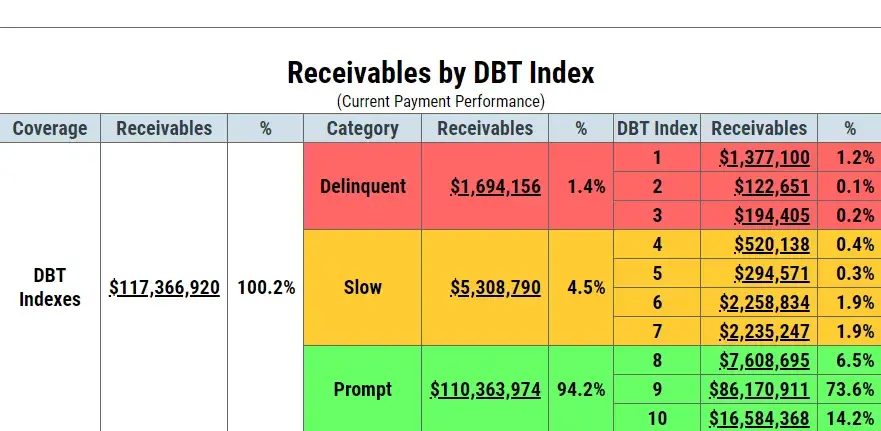Image resolution: width=881 pixels, height=431 pixels.
Task: Click the DBT Indexes coverage cell
Action: (x=50, y=287)
